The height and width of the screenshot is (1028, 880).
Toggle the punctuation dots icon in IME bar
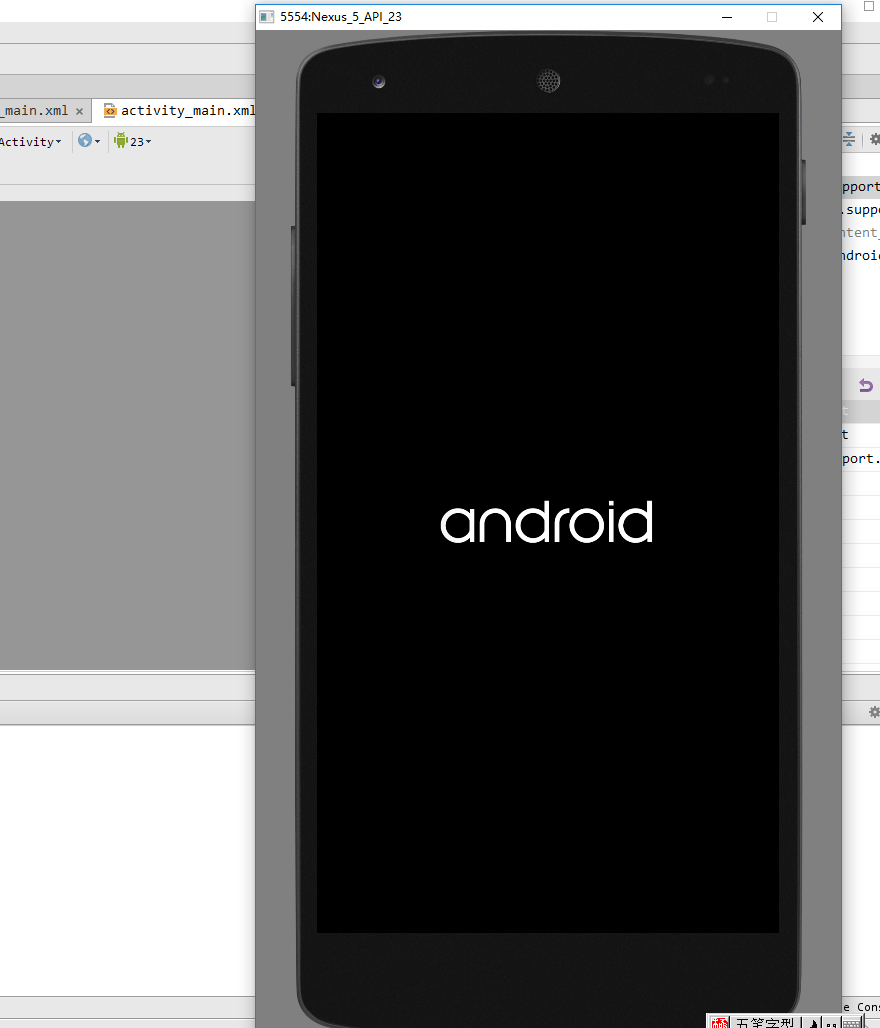coord(831,1023)
